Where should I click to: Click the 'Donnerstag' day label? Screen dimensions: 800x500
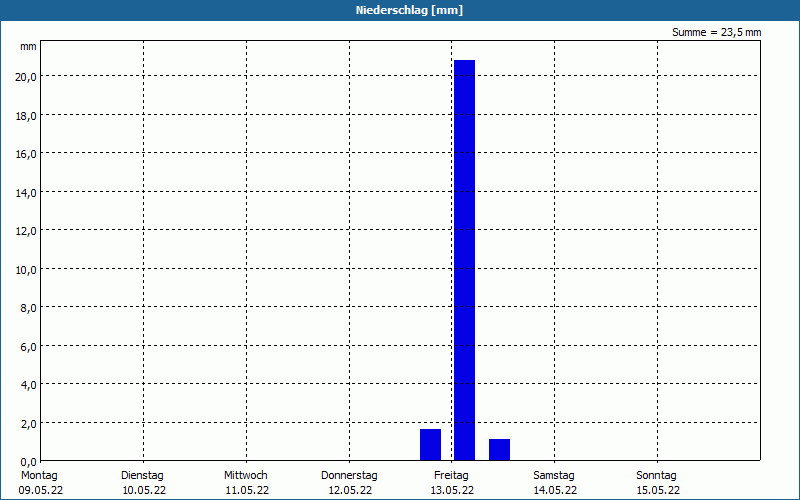[x=349, y=475]
